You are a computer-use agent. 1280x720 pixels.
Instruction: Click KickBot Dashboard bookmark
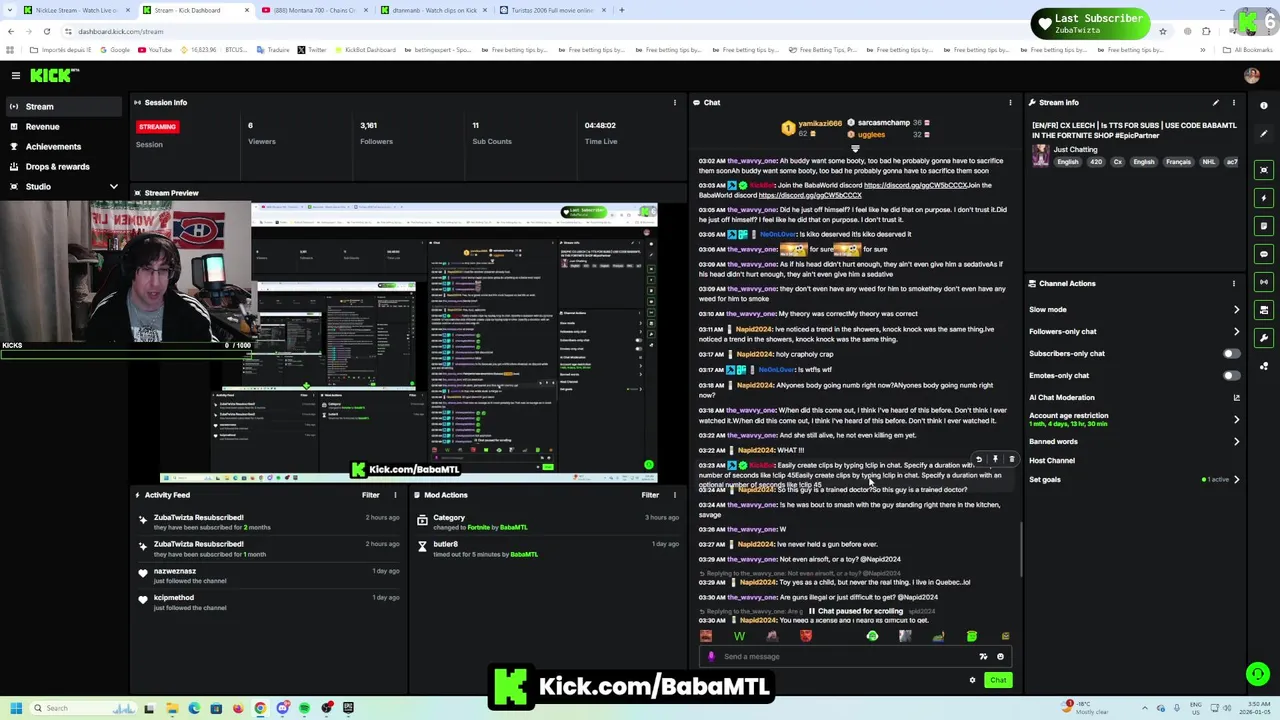click(365, 50)
